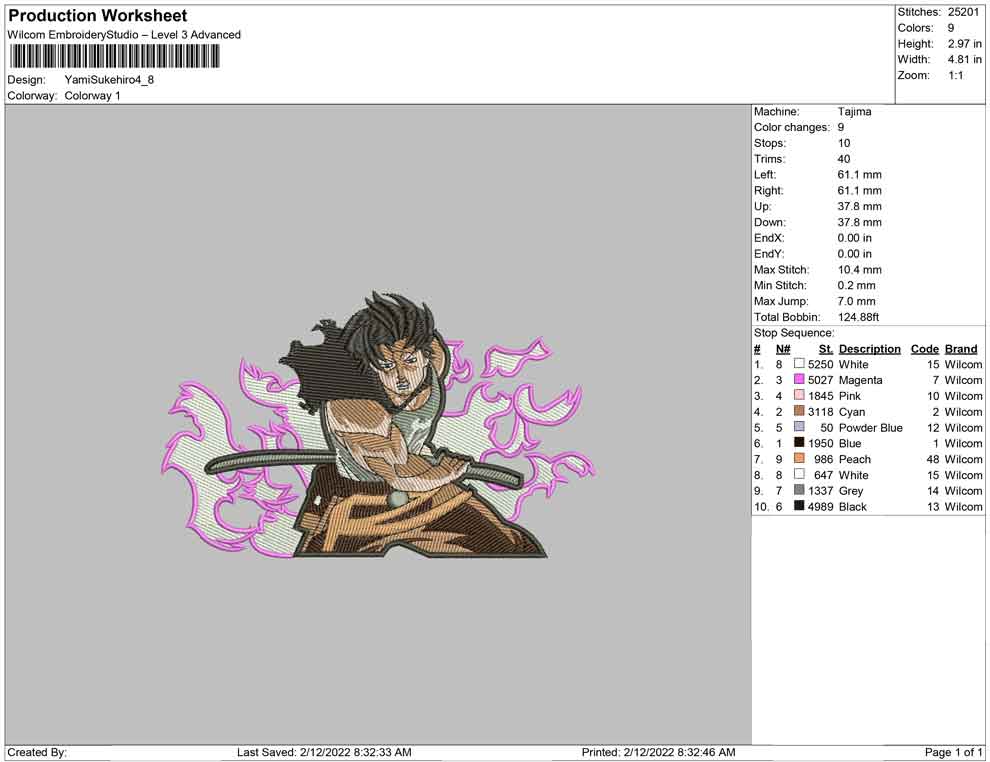Click the 'Description' column header
The image size is (990, 762).
coord(869,348)
